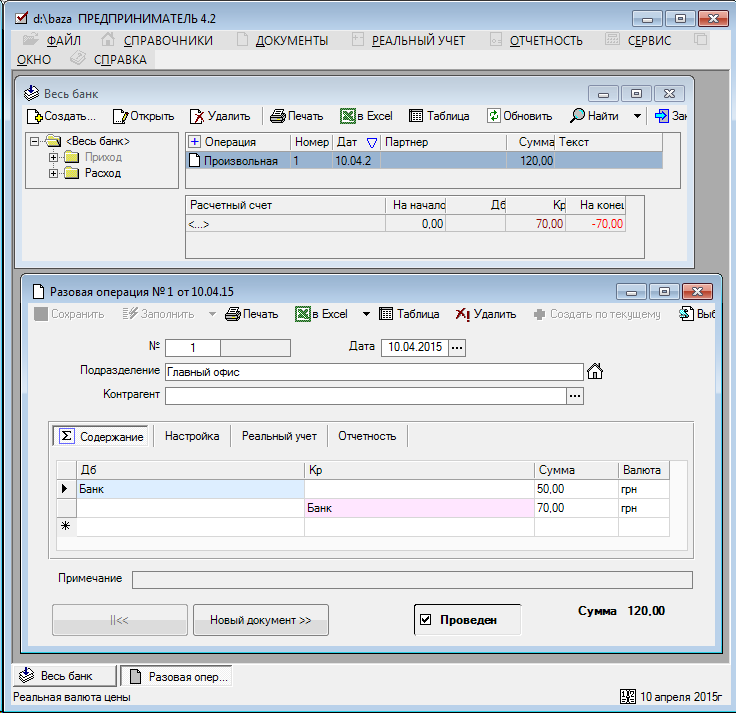Switch to Разовая опер... window in taskbar
Screen dimensions: 736x713
click(x=176, y=676)
